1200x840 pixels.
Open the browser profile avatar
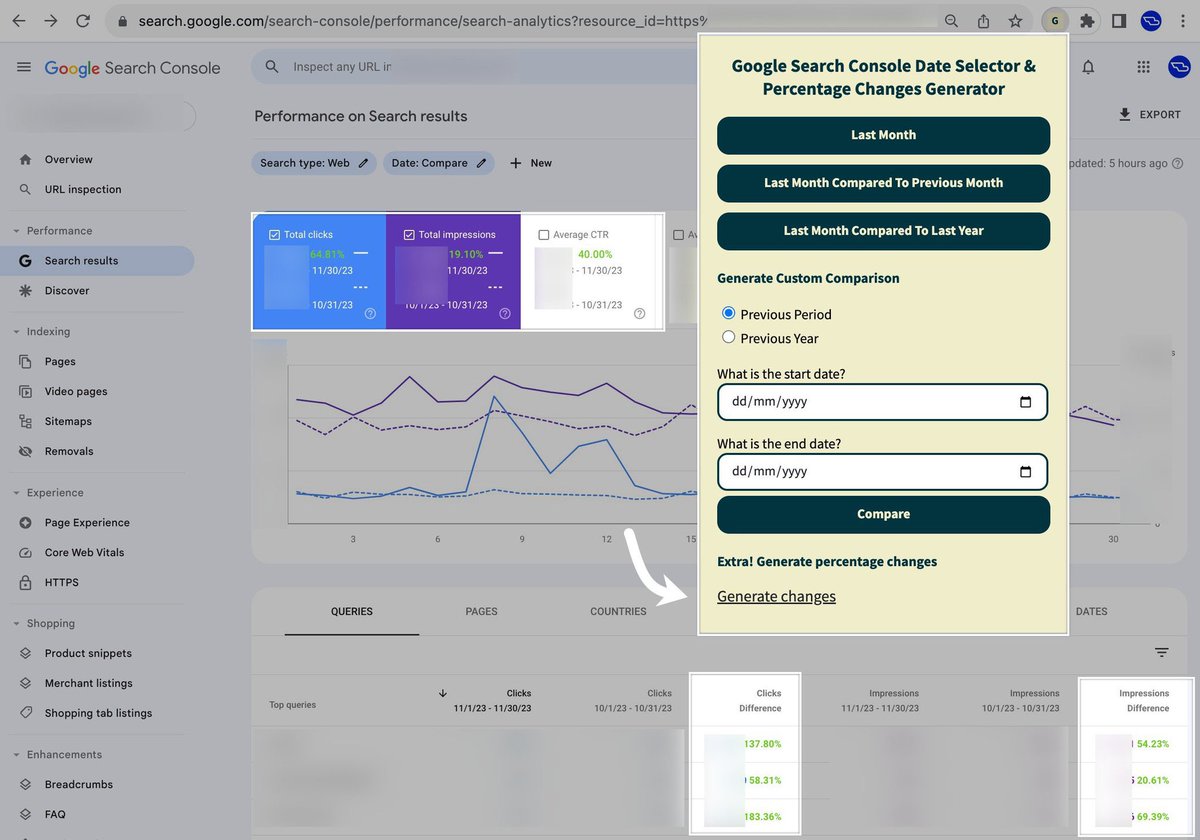click(x=1151, y=21)
